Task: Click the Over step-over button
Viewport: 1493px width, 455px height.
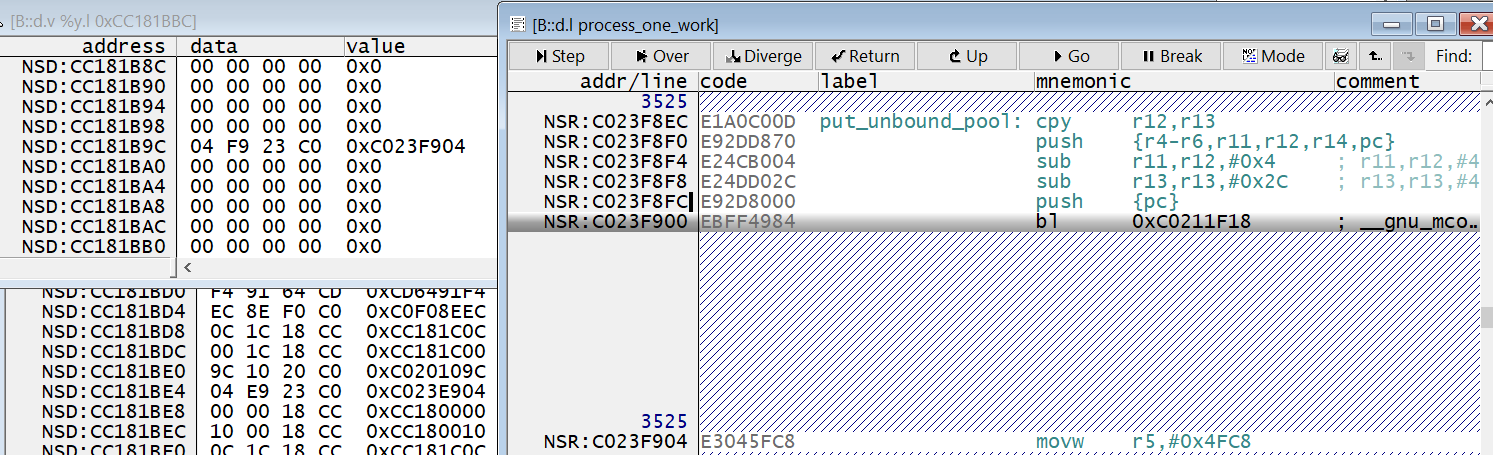Action: click(x=661, y=56)
